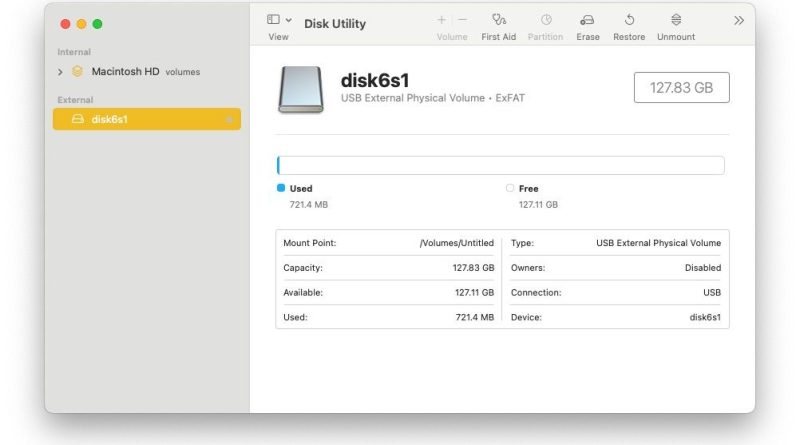Erase the selected disk
800x445 pixels.
tap(588, 27)
